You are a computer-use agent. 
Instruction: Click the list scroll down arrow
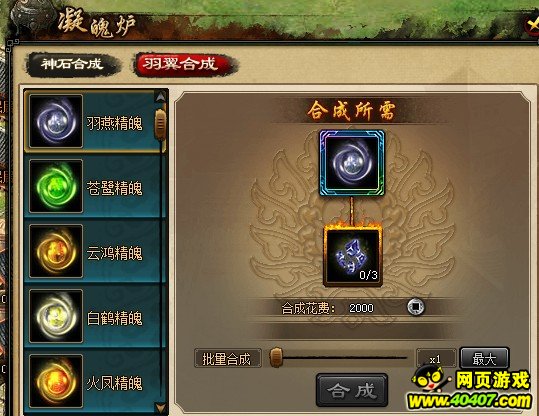[x=161, y=408]
